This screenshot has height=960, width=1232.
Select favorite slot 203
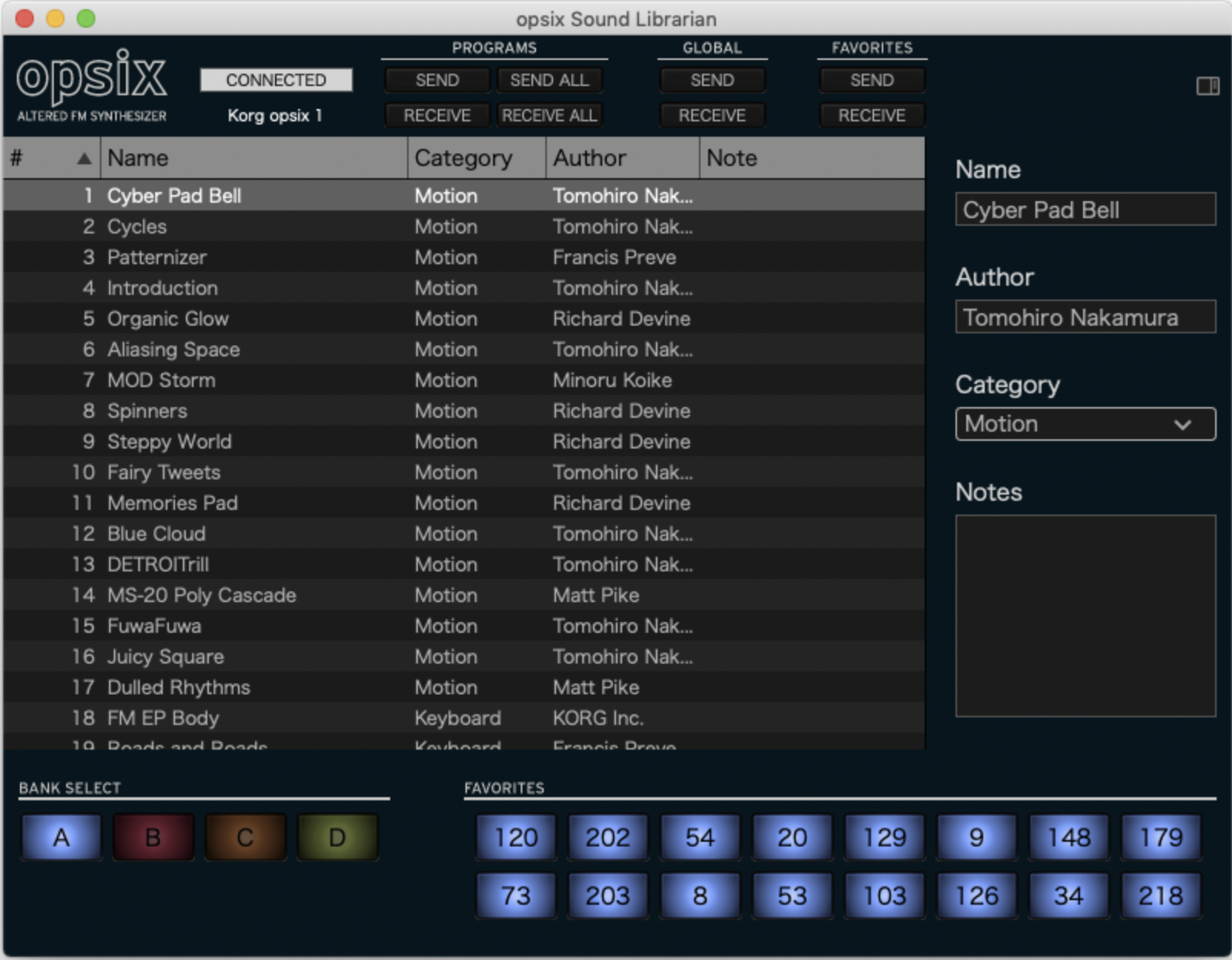coord(608,895)
